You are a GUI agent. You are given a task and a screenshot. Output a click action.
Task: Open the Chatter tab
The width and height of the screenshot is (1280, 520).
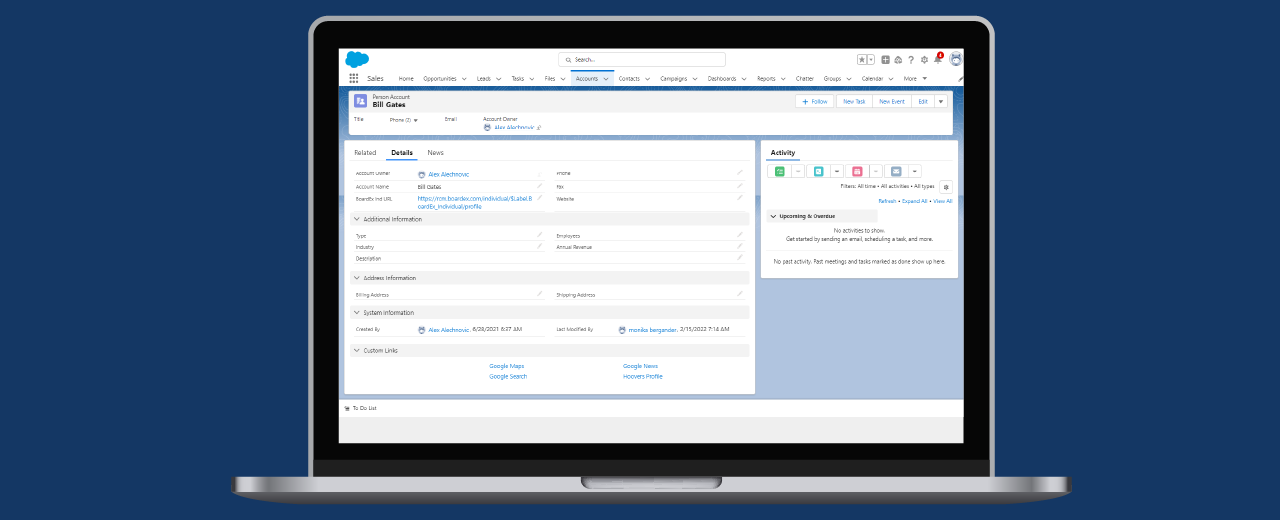coord(805,78)
